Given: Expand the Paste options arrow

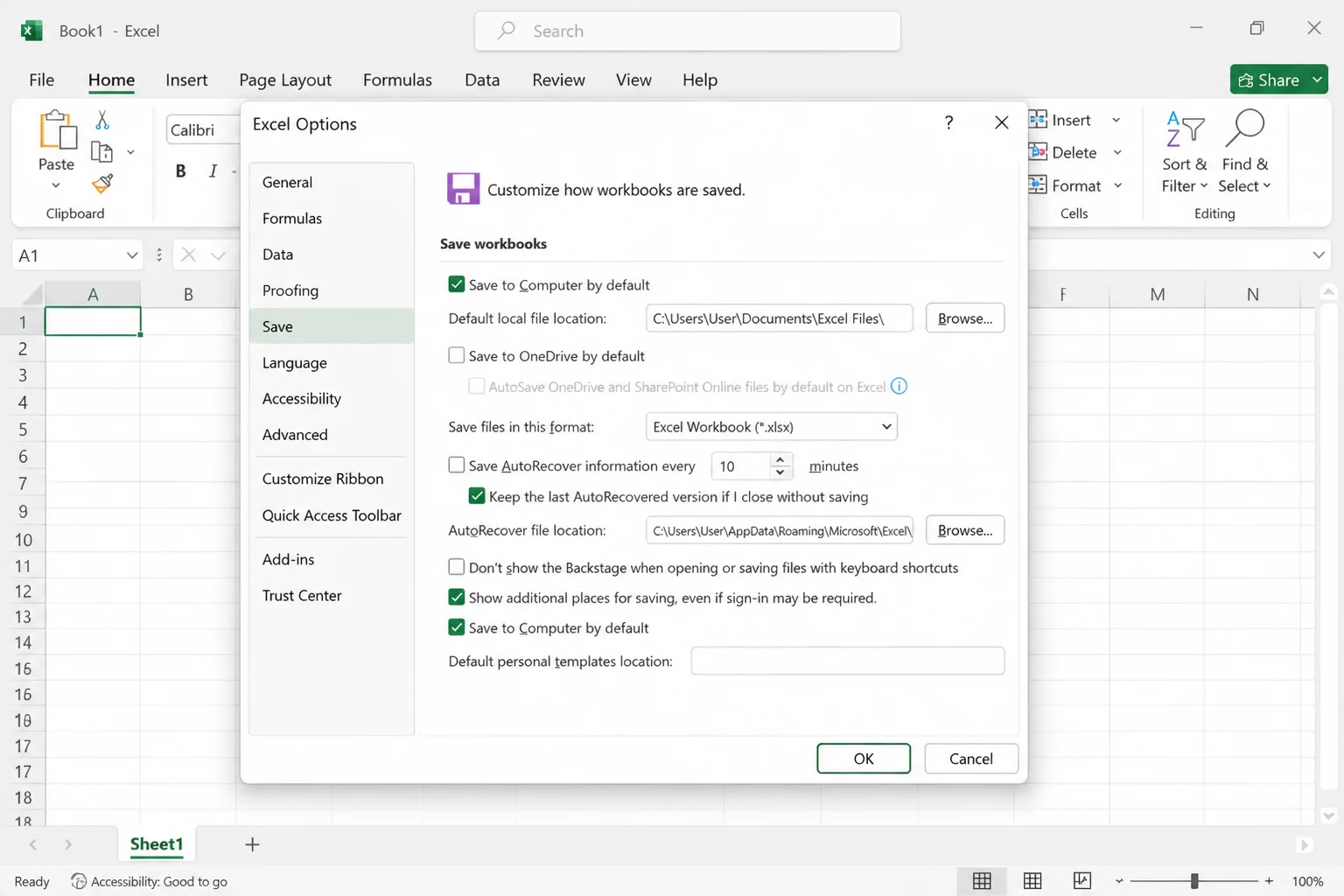Looking at the screenshot, I should point(56,185).
